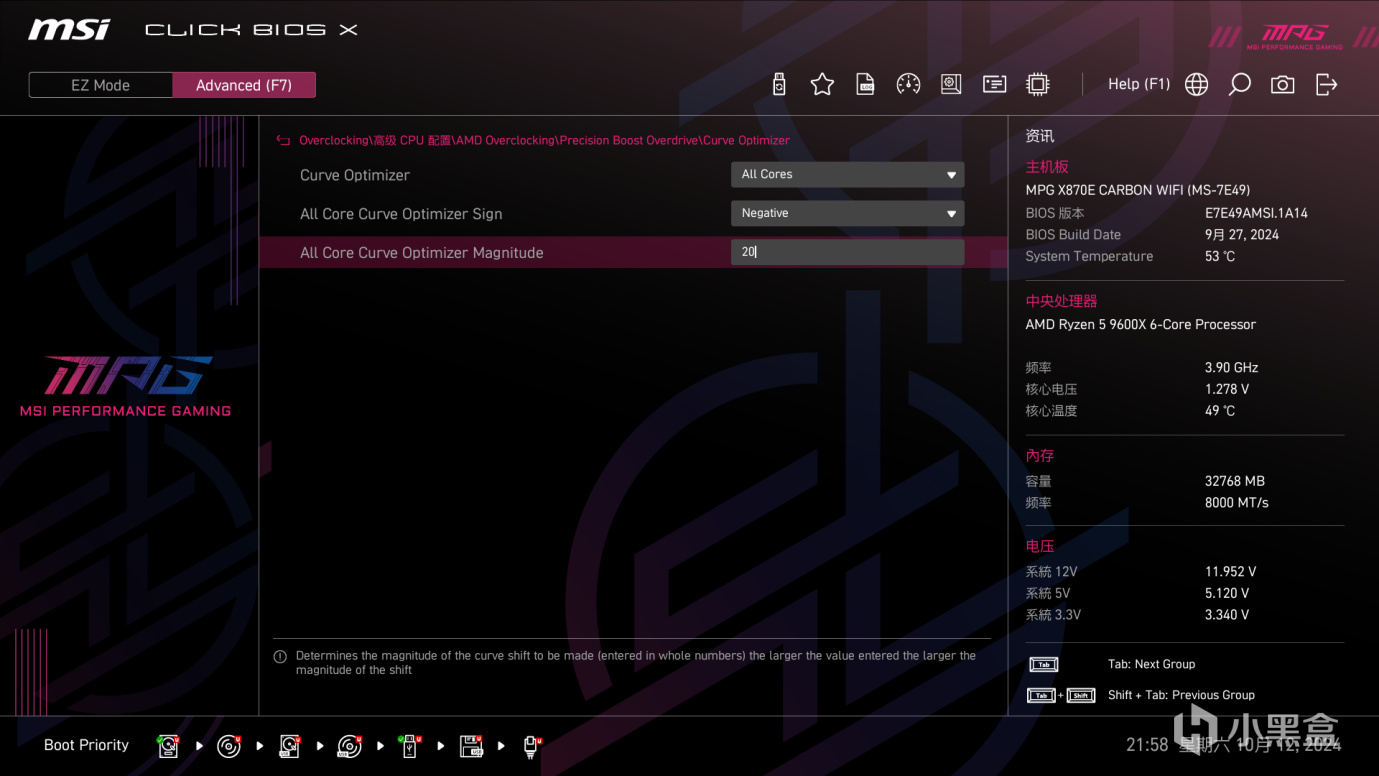The image size is (1379, 776).
Task: Focus the magnitude field showing 20
Action: coord(847,252)
